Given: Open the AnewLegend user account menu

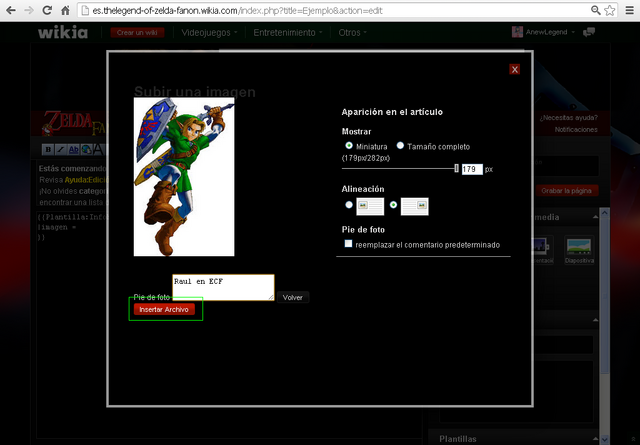Looking at the screenshot, I should [x=550, y=32].
